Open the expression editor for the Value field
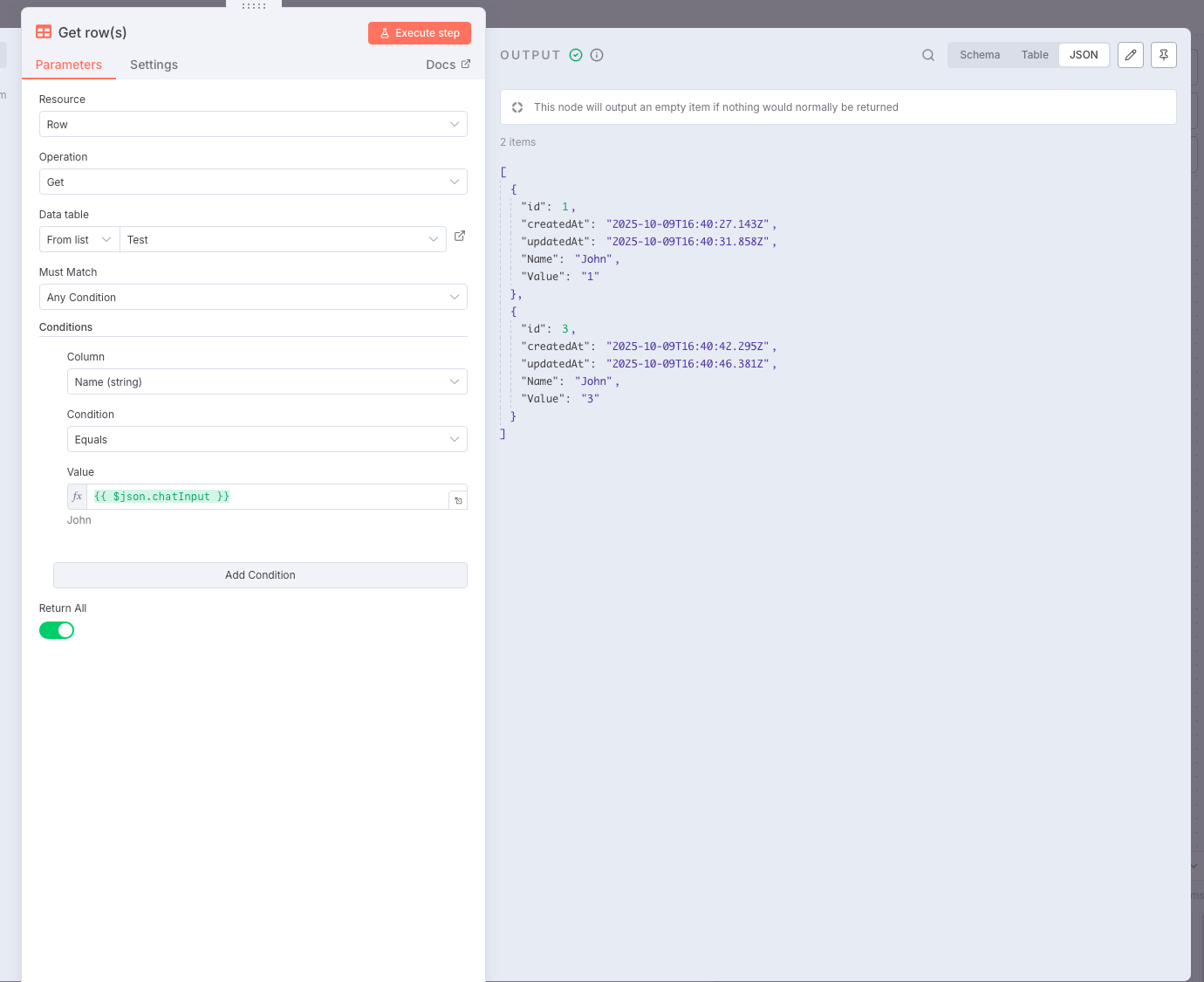The height and width of the screenshot is (982, 1204). pos(458,499)
